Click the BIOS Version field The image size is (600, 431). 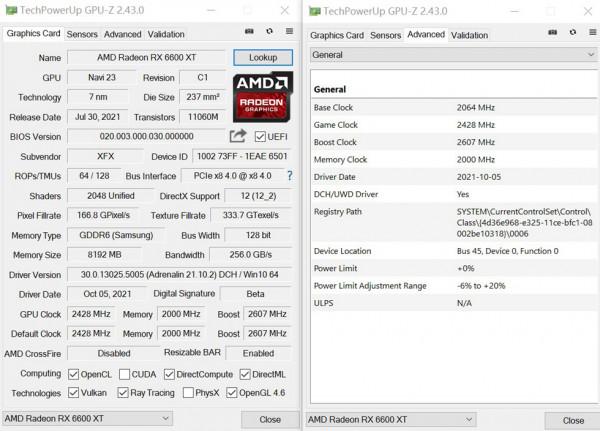coord(146,136)
